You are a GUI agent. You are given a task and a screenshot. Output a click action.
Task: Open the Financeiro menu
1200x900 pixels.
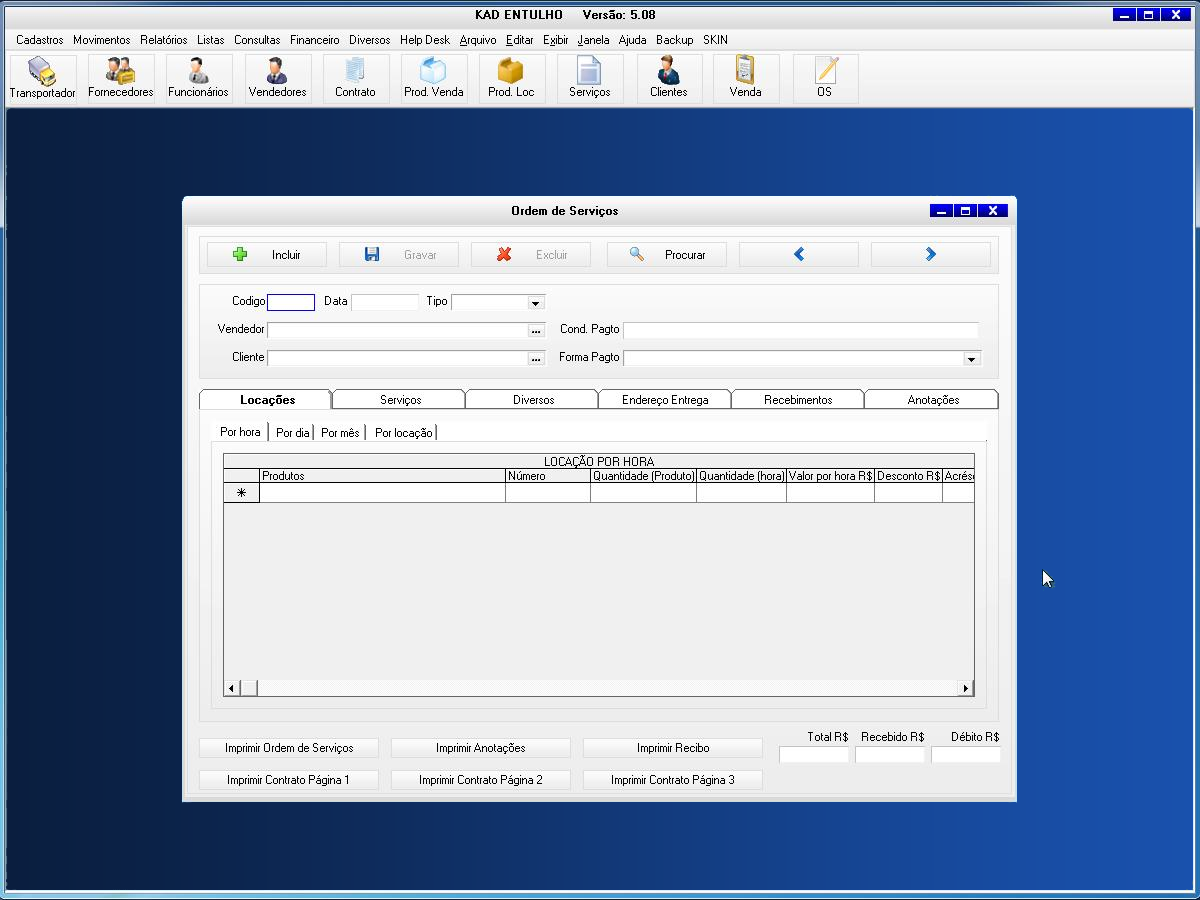pyautogui.click(x=314, y=40)
